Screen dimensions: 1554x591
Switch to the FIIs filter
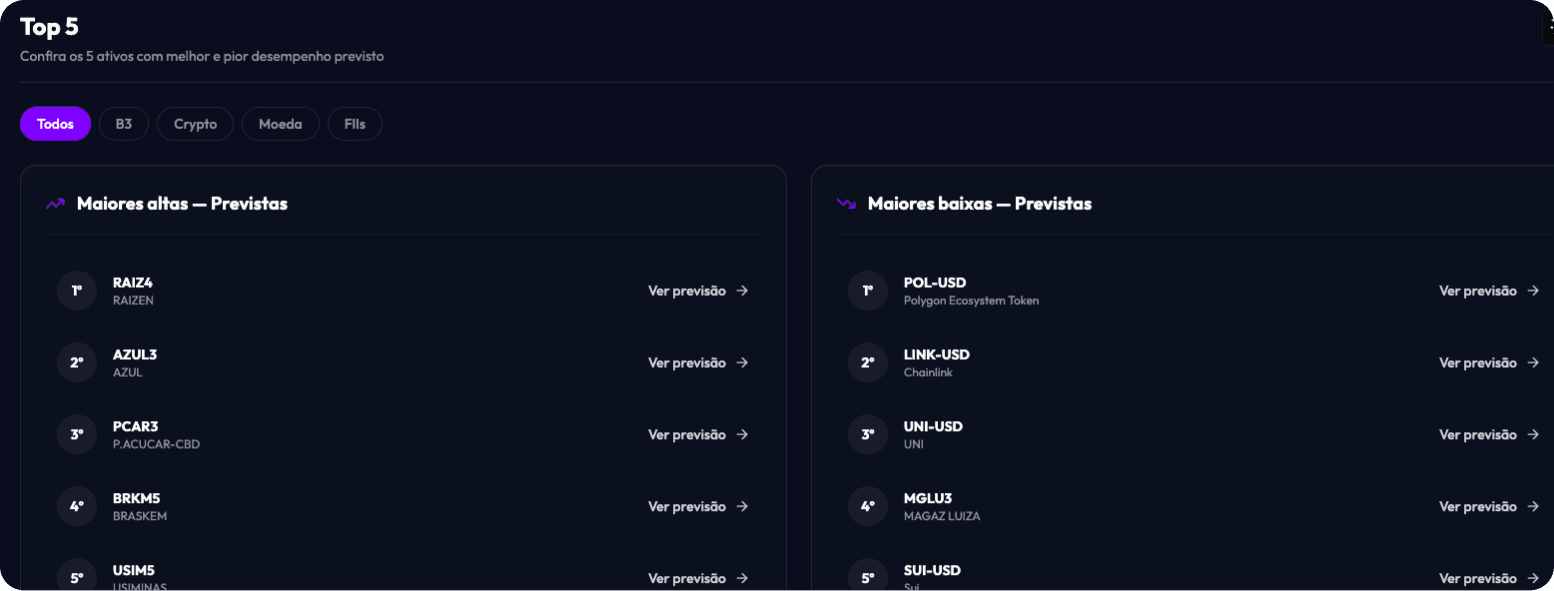[355, 124]
